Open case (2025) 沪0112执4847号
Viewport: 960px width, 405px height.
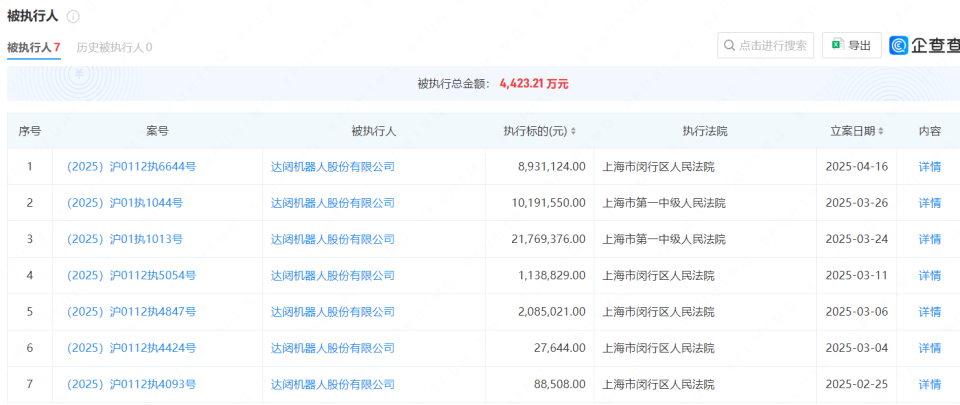[131, 312]
